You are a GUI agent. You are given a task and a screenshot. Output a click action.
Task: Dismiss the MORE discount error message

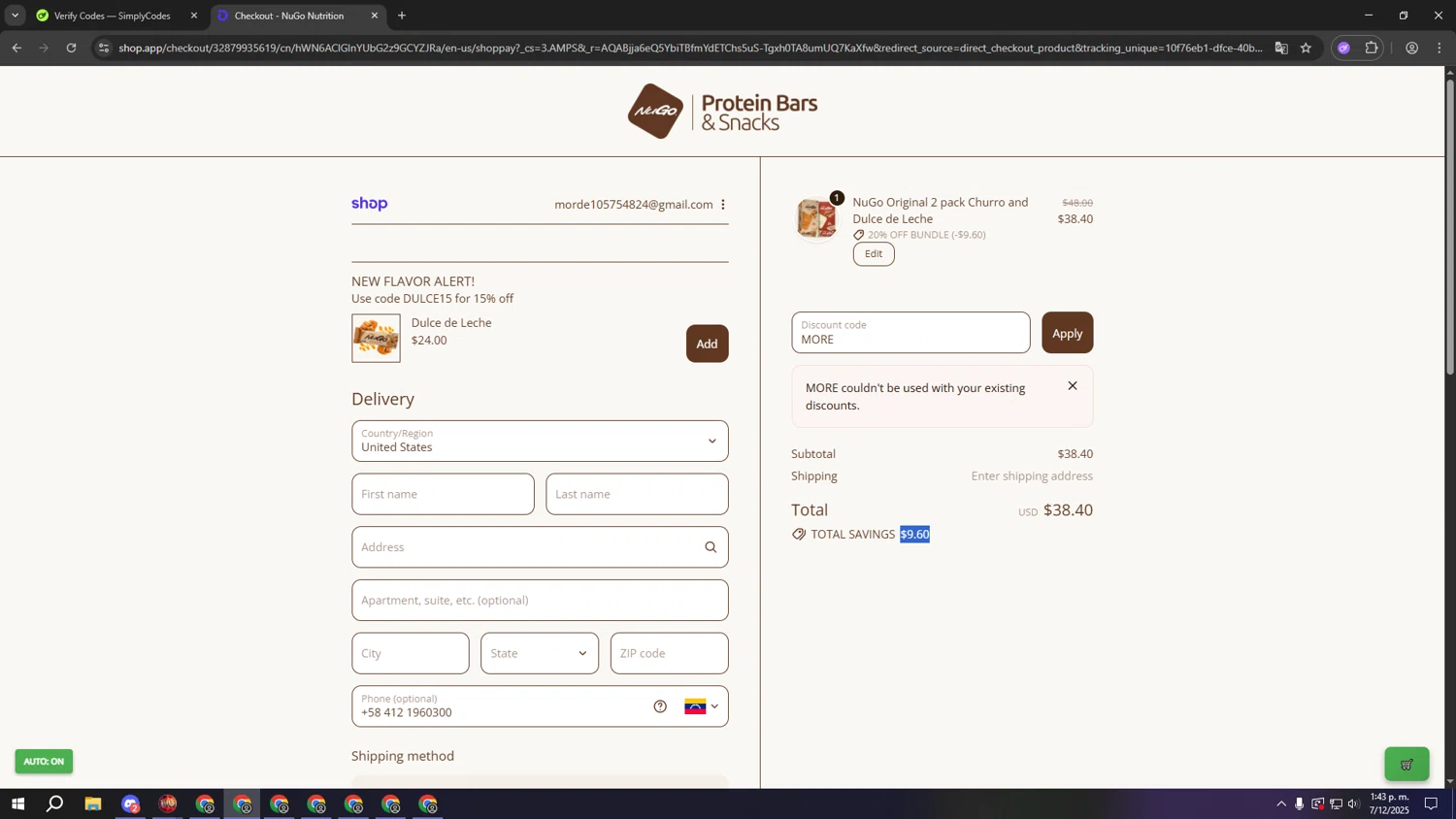coord(1073,386)
